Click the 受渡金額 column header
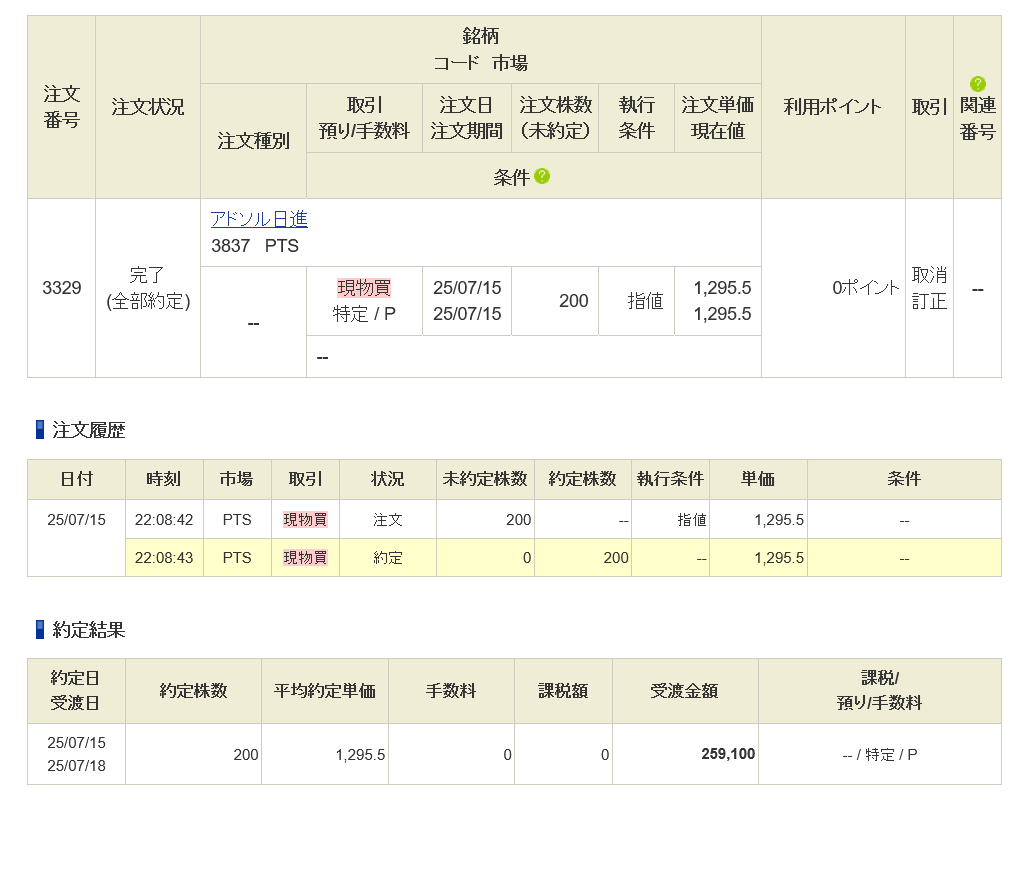The width and height of the screenshot is (1030, 875). click(684, 691)
